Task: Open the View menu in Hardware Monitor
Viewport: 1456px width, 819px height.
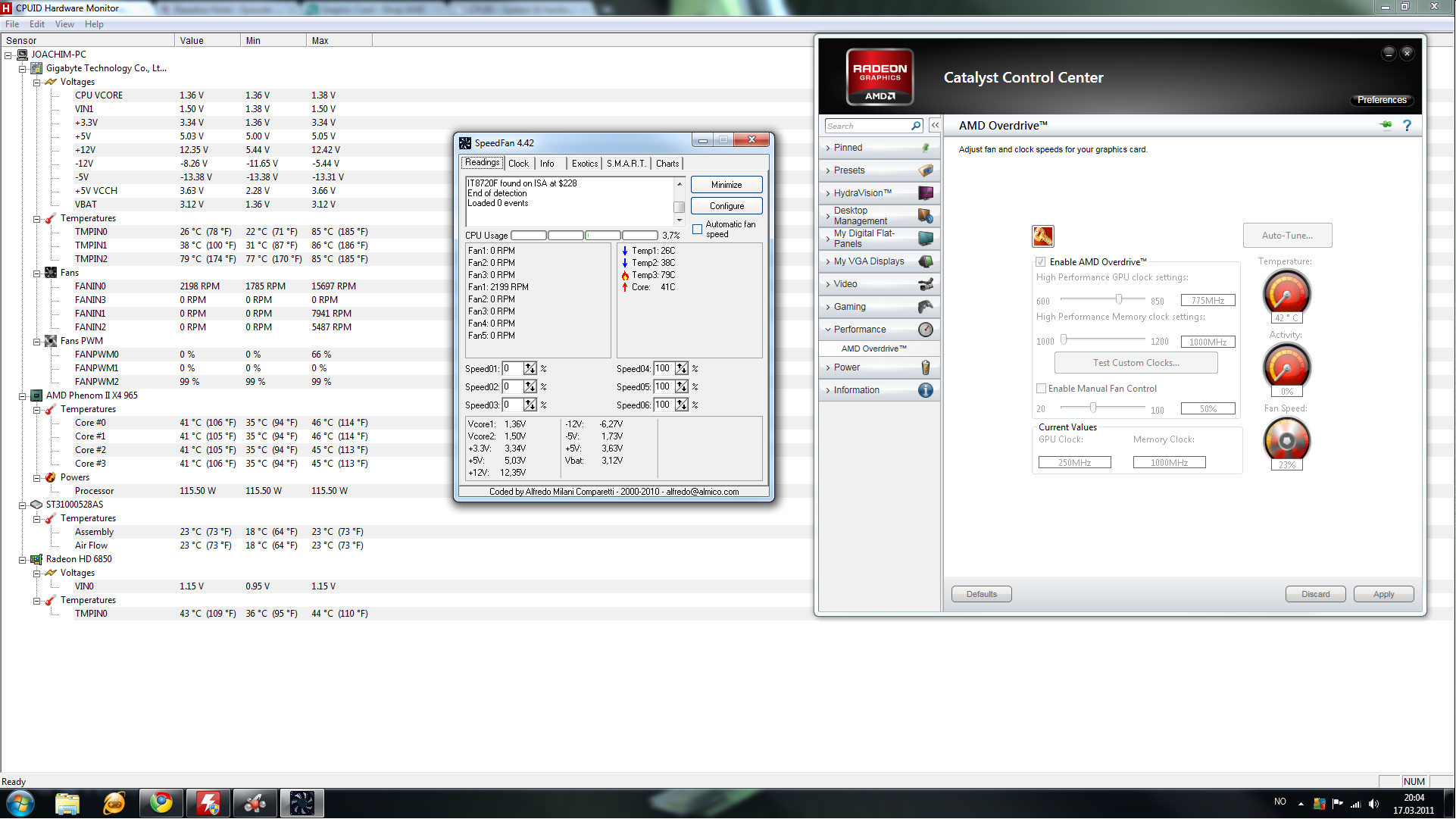Action: (64, 24)
